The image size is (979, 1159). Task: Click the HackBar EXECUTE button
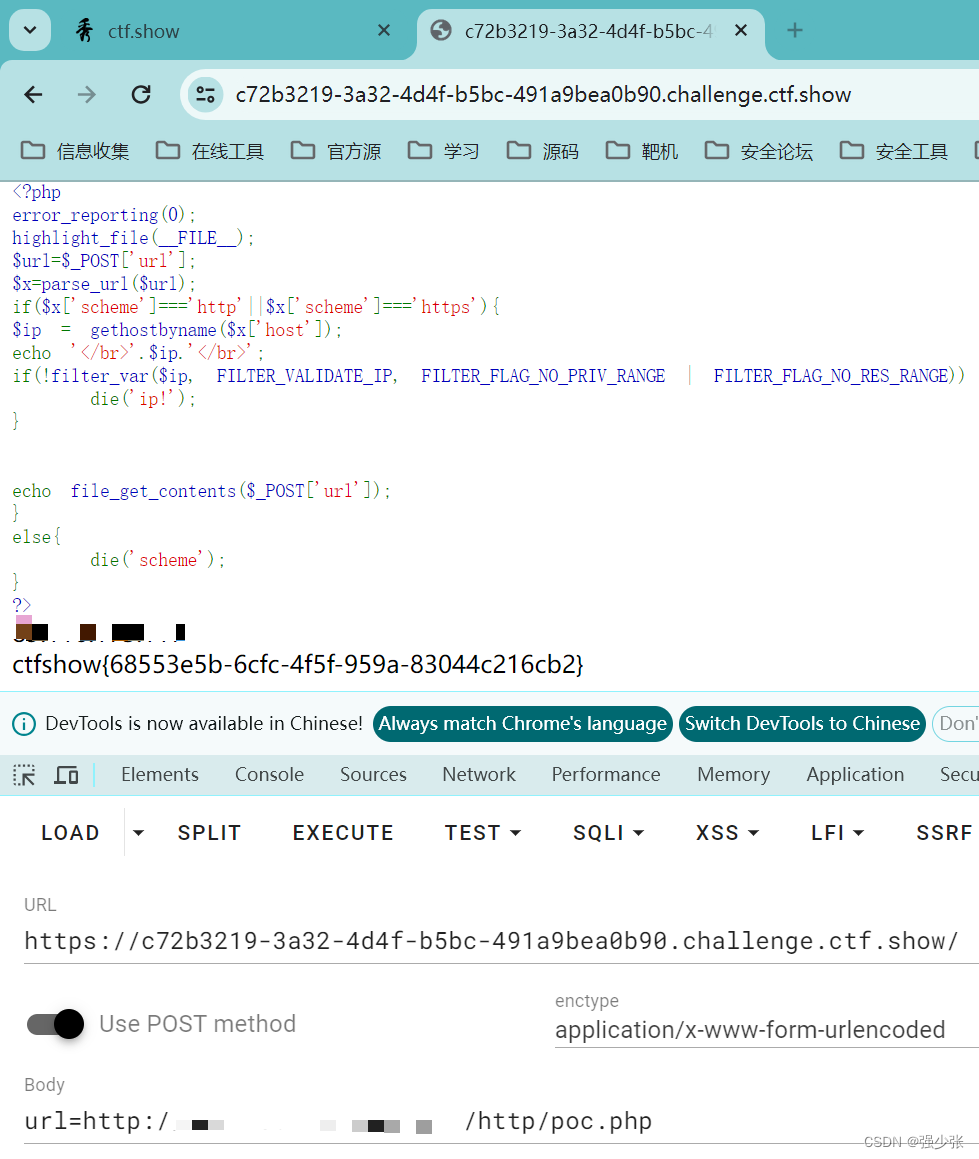[343, 833]
